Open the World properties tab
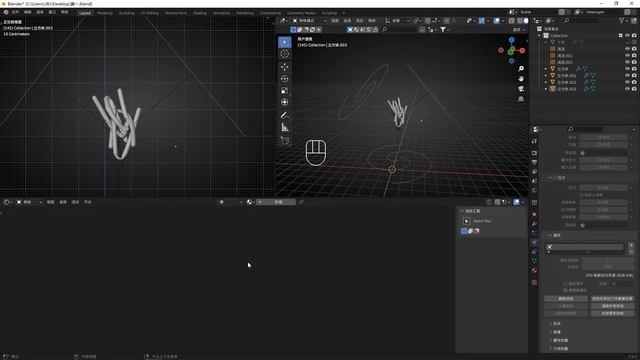 [x=534, y=190]
